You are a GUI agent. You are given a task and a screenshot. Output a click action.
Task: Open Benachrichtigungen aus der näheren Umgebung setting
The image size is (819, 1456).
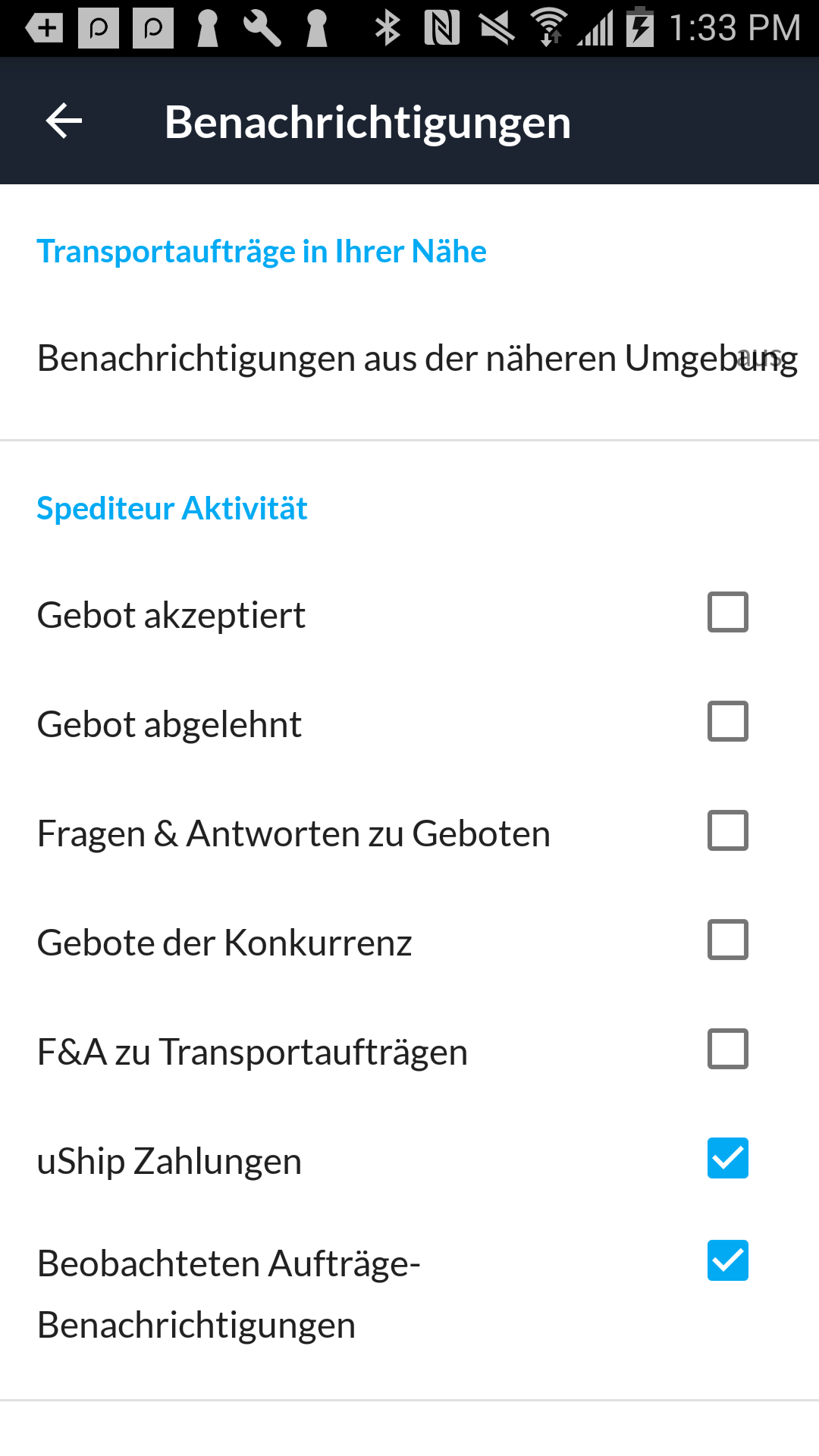409,359
